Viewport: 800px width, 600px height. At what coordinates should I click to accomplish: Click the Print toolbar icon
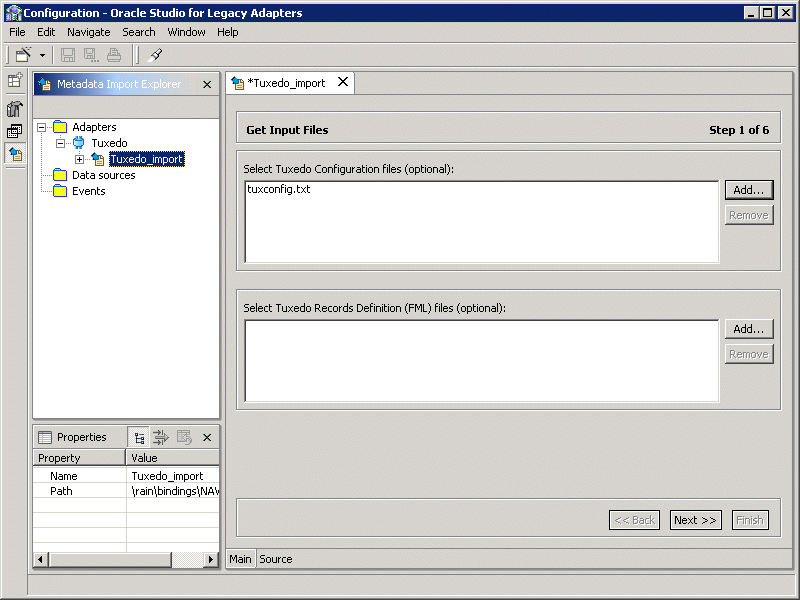[x=114, y=55]
